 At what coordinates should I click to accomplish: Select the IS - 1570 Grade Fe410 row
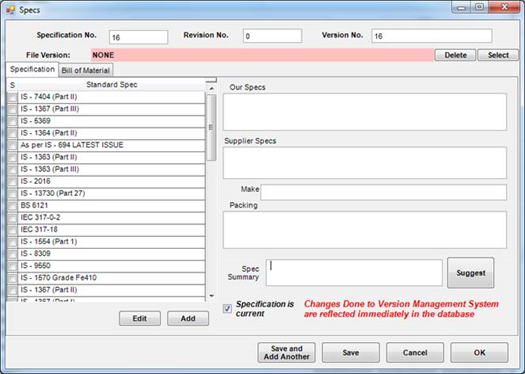tap(111, 278)
